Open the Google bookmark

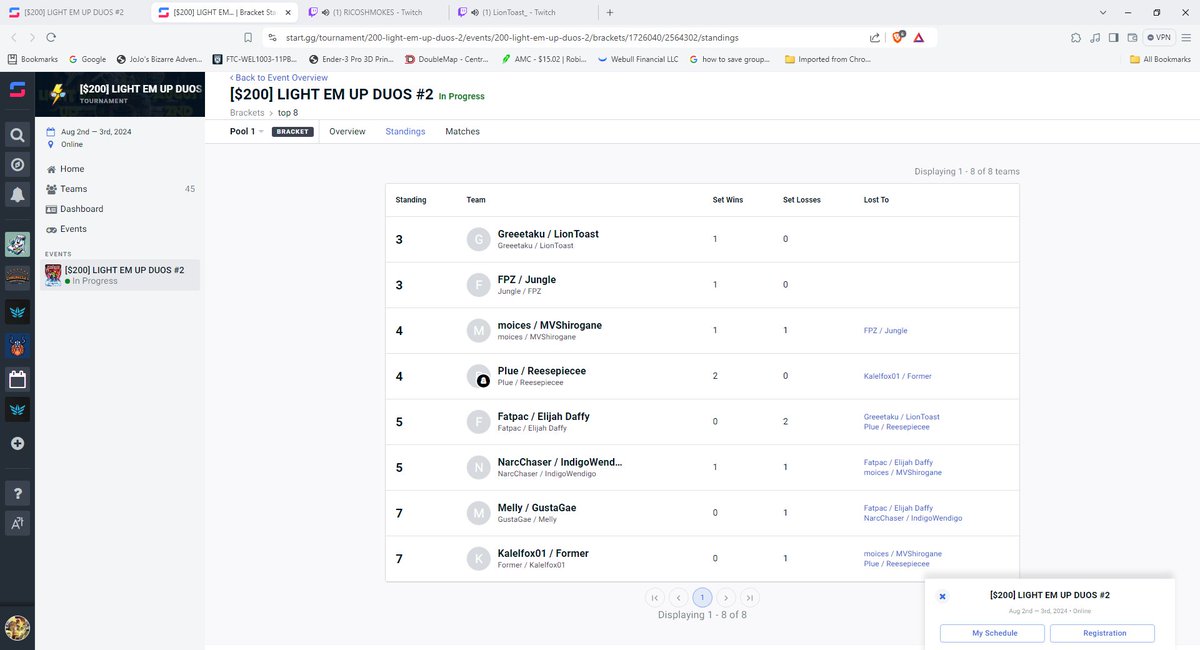[x=88, y=59]
